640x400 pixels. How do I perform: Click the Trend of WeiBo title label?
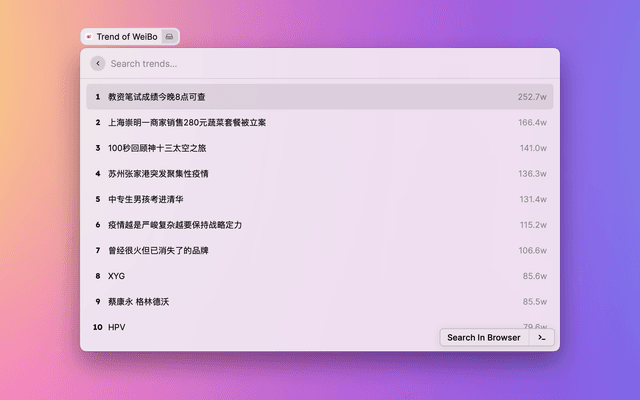coord(127,37)
